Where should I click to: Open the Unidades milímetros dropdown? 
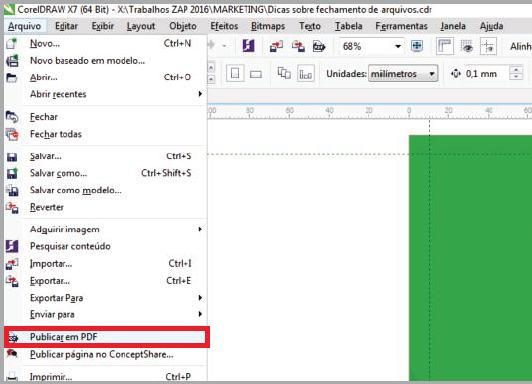403,74
